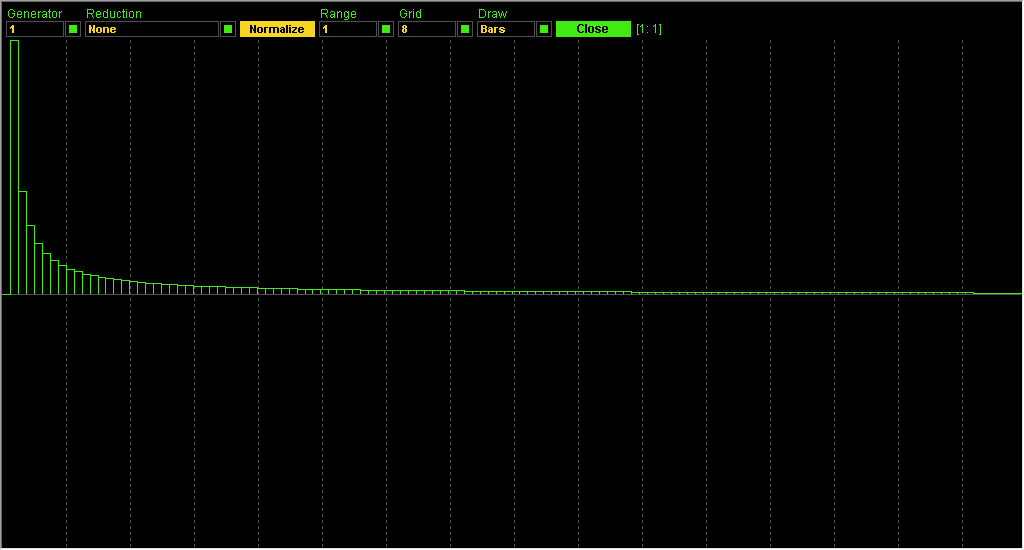
Task: Click the green square beside Range field
Action: pos(386,29)
